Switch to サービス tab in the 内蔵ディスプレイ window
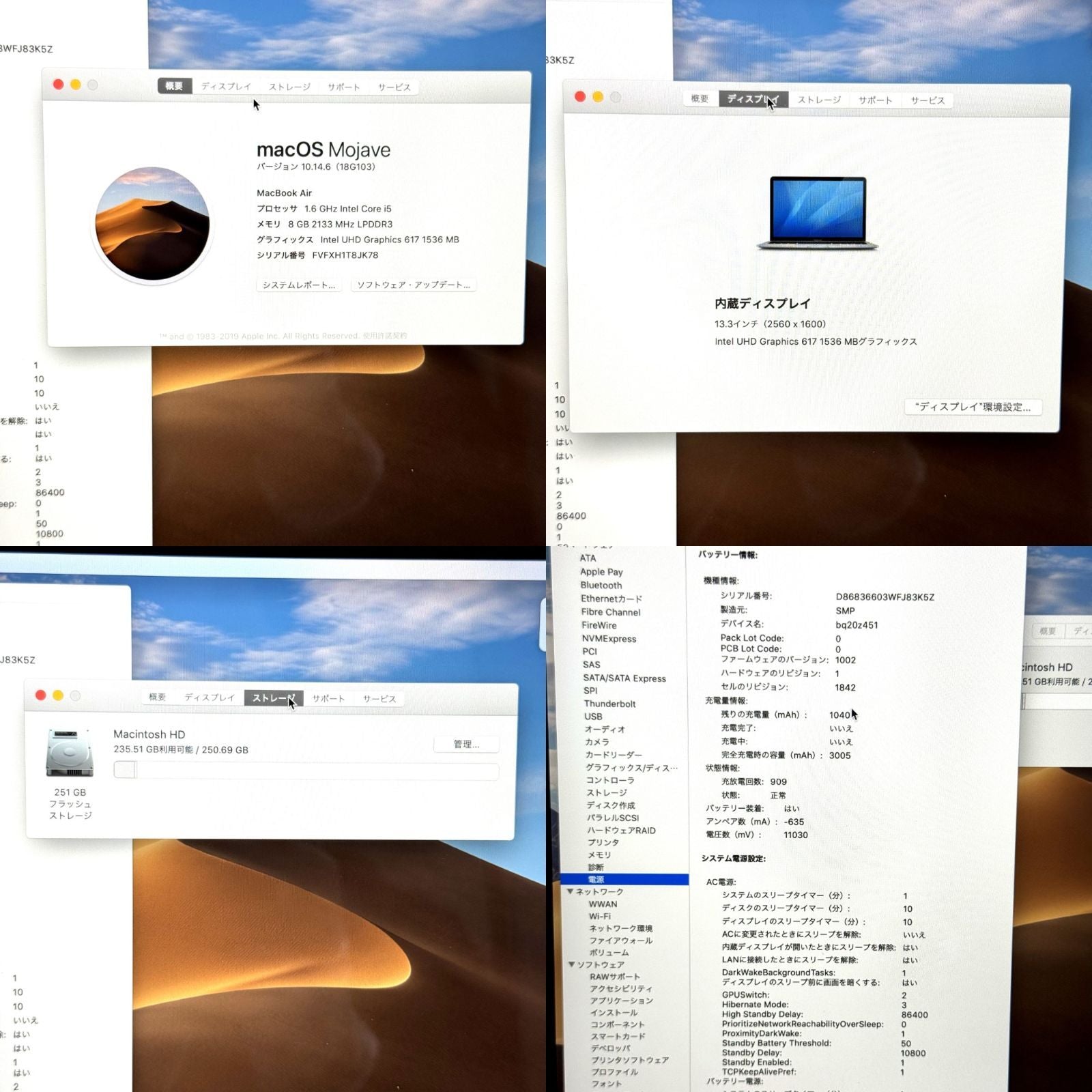This screenshot has height=1092, width=1092. point(928,100)
